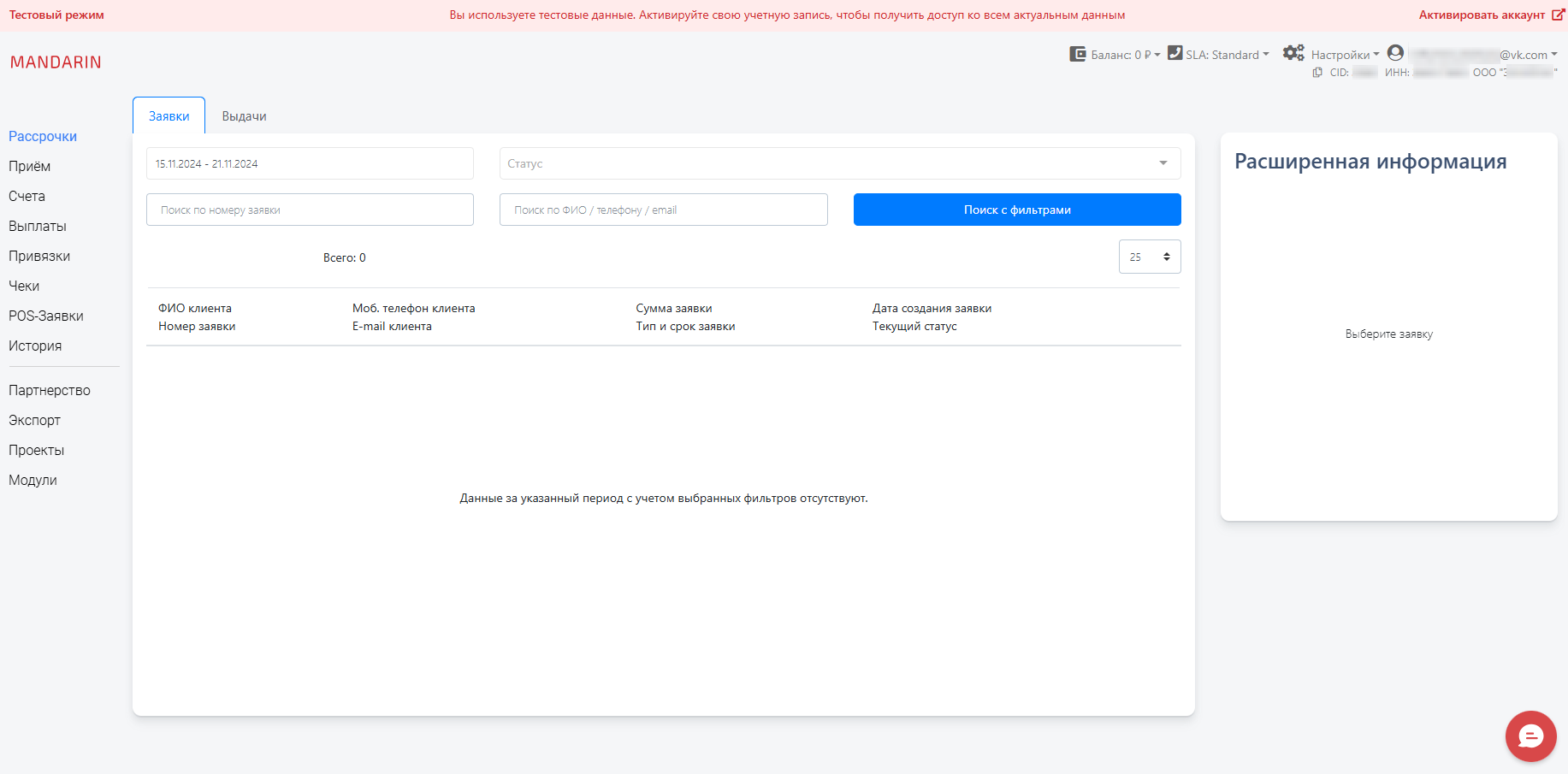Open the POS-Заявки section
The image size is (1568, 774).
(45, 316)
